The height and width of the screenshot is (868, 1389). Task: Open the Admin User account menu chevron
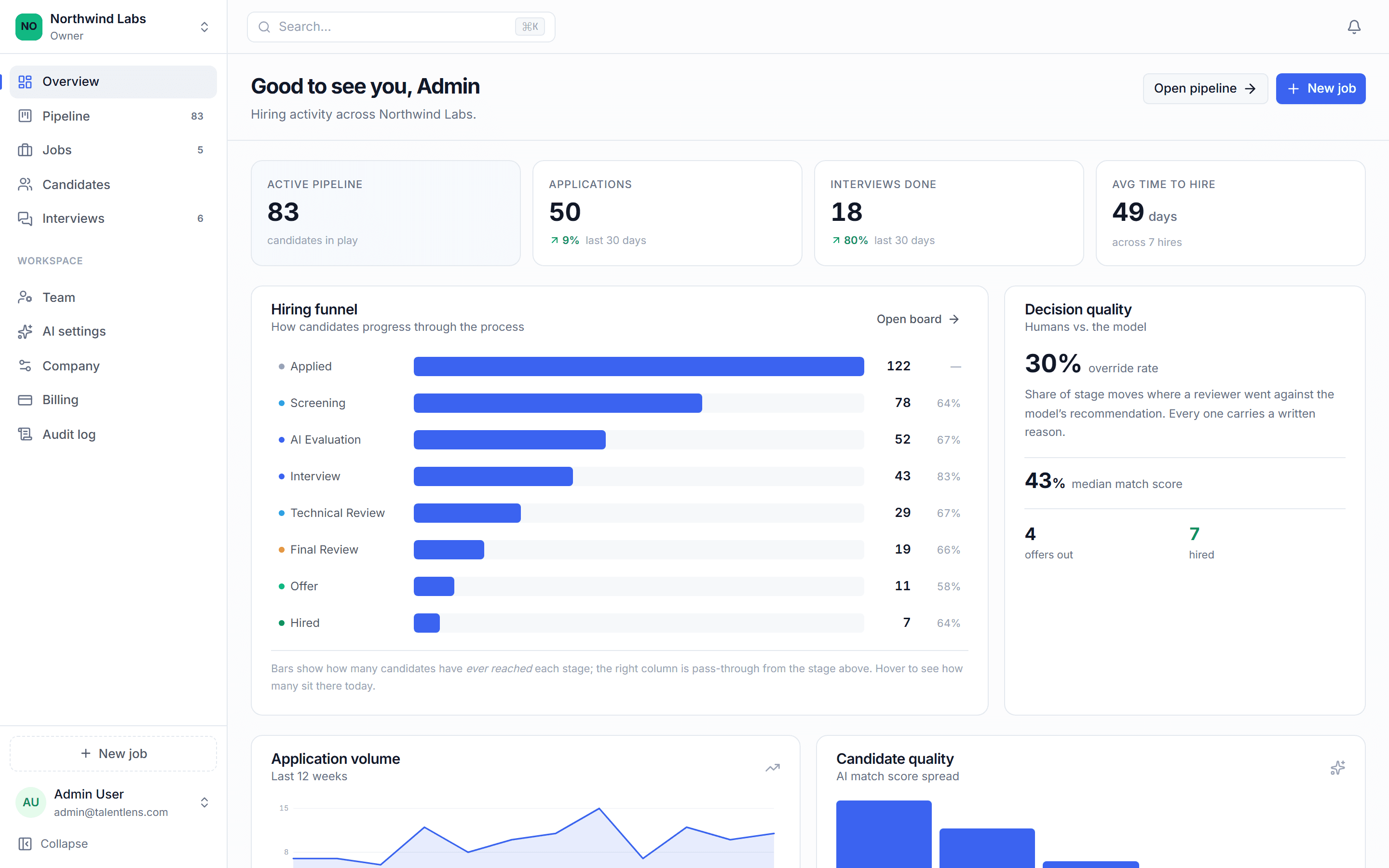click(x=204, y=802)
